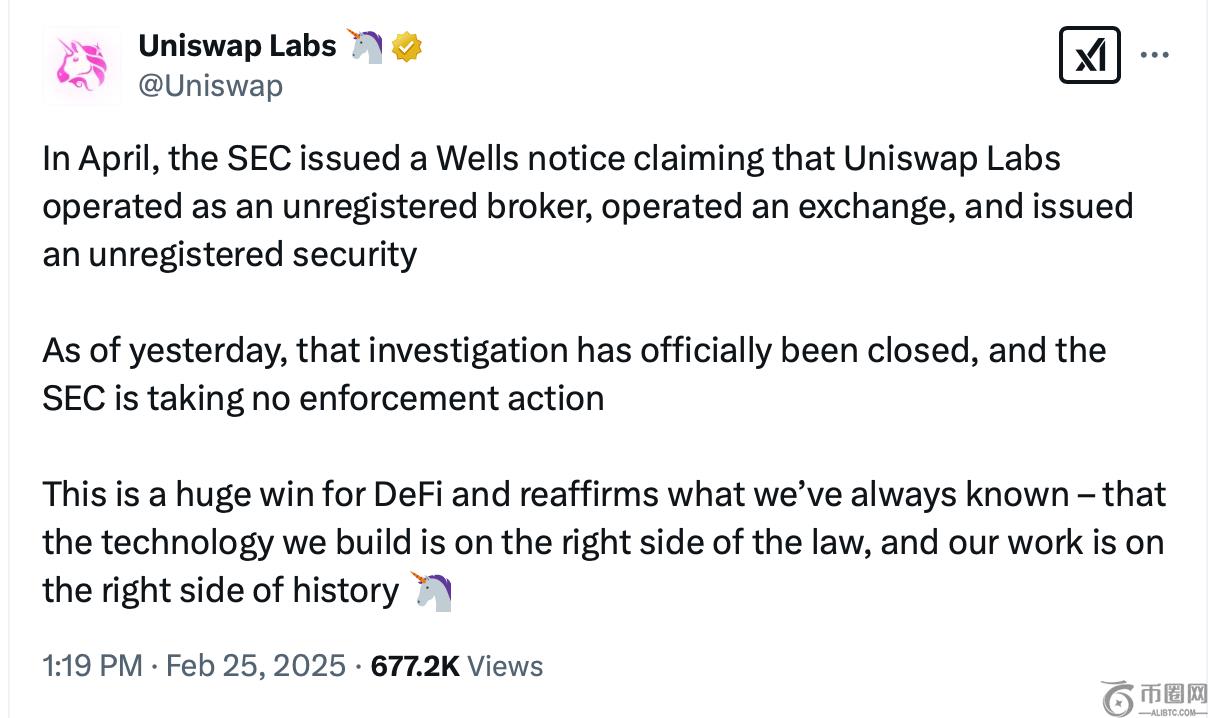The height and width of the screenshot is (718, 1208).
Task: Click the Uniswap Labs display name
Action: (x=237, y=45)
